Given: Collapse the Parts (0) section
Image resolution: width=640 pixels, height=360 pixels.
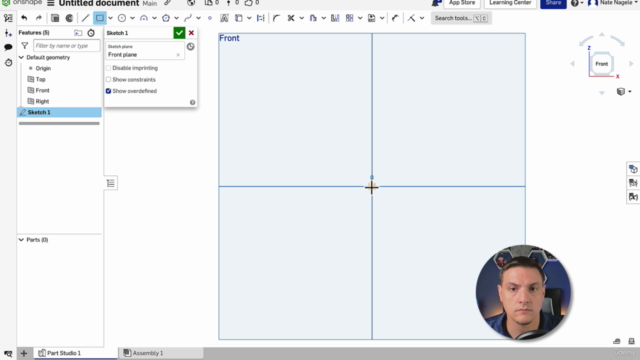Looking at the screenshot, I should 21,240.
